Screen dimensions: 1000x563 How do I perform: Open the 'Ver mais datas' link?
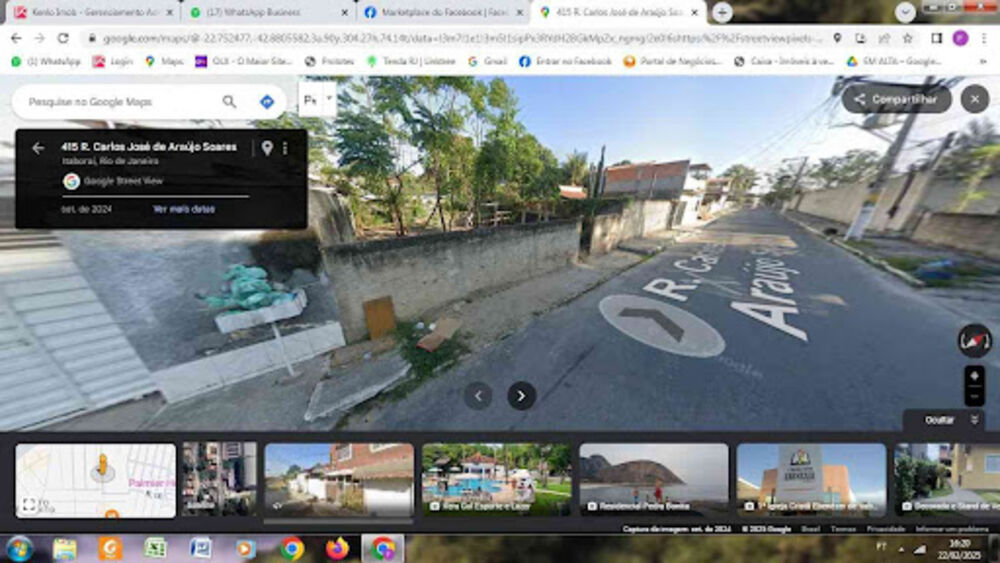point(184,209)
